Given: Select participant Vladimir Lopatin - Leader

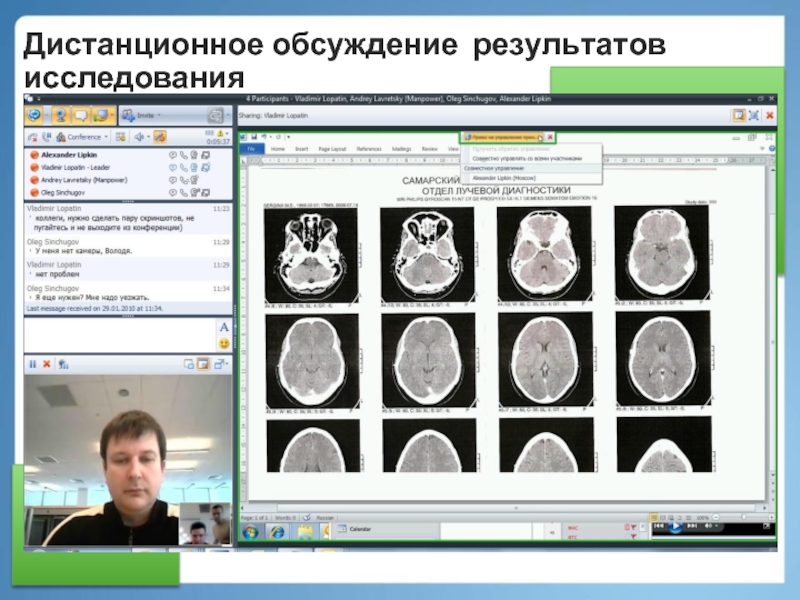Looking at the screenshot, I should 75,167.
